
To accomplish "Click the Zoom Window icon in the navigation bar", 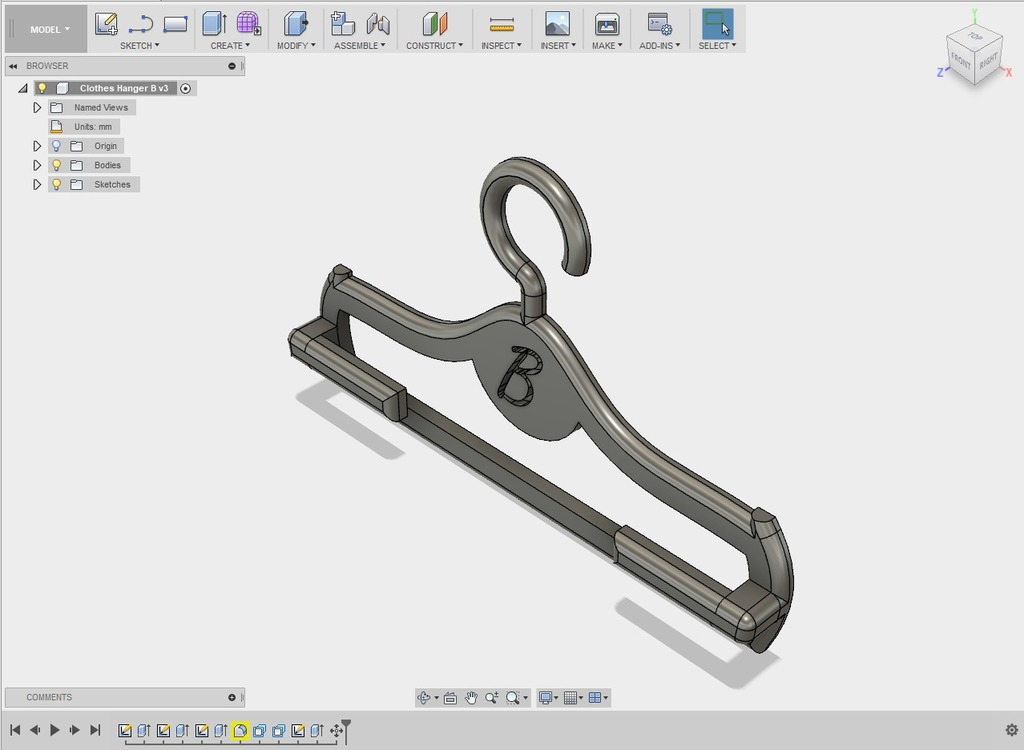I will [513, 698].
